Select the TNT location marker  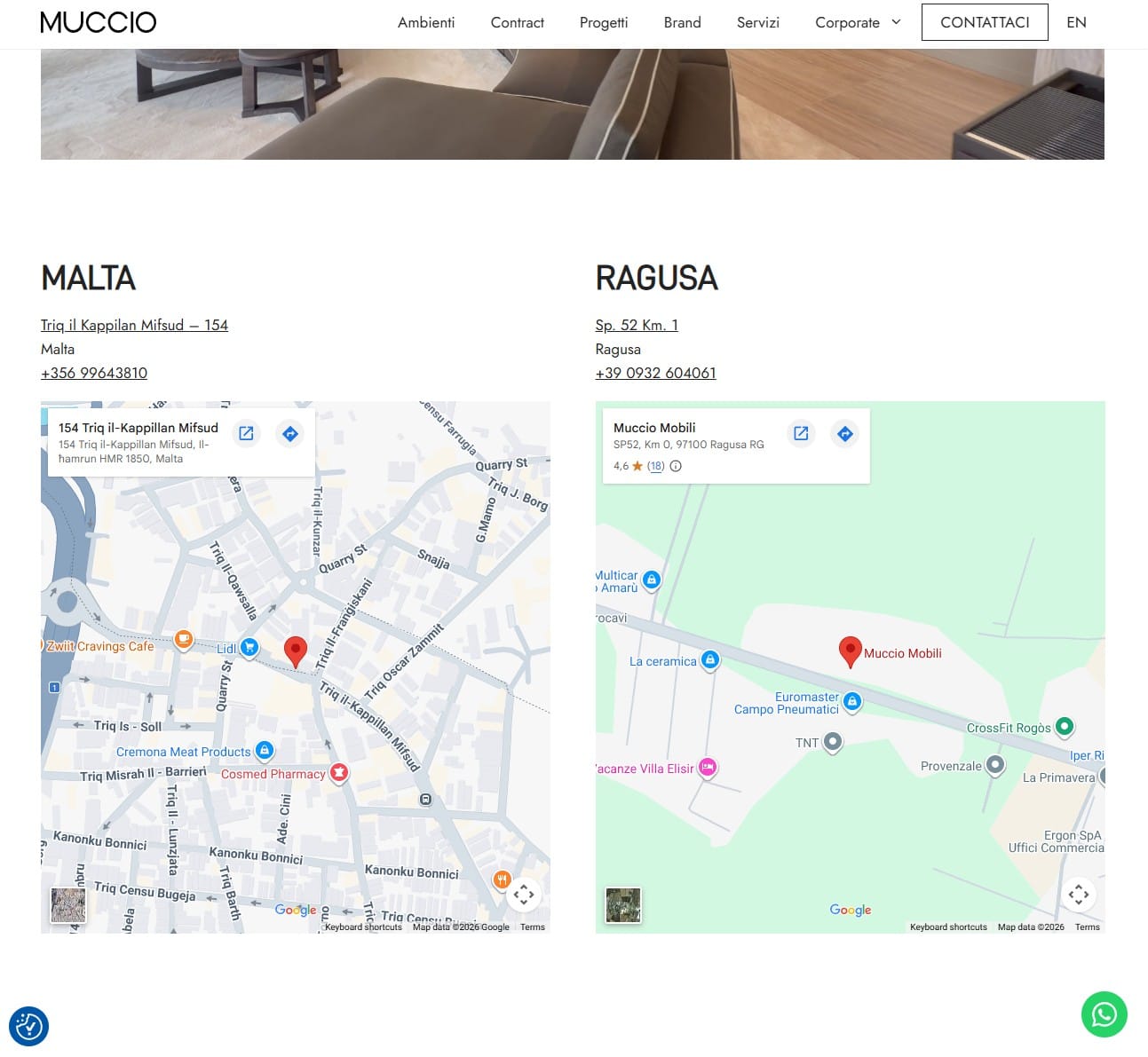pos(832,742)
